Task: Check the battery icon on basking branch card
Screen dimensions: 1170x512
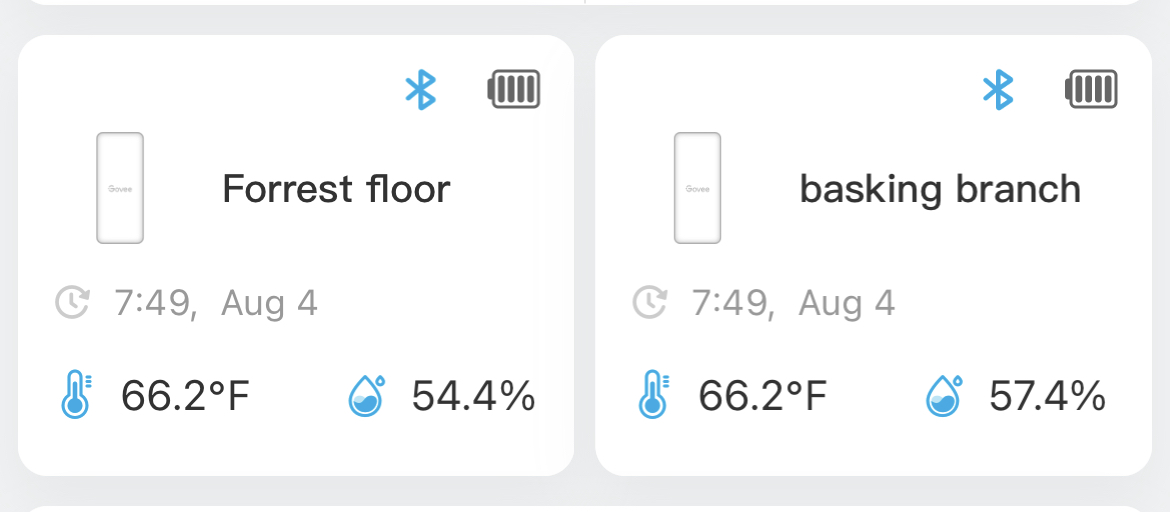Action: tap(1091, 90)
